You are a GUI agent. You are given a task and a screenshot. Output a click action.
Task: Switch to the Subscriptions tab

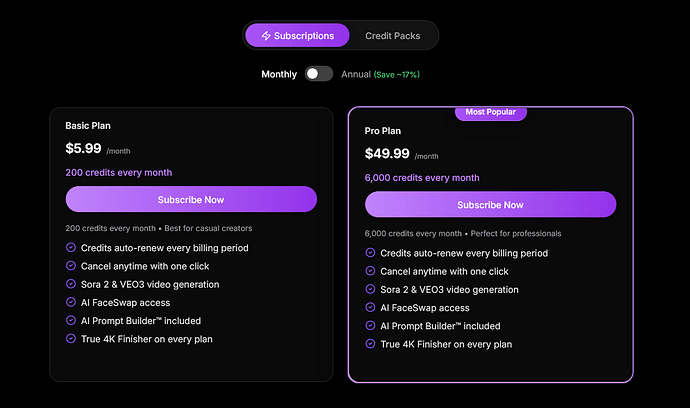point(297,36)
